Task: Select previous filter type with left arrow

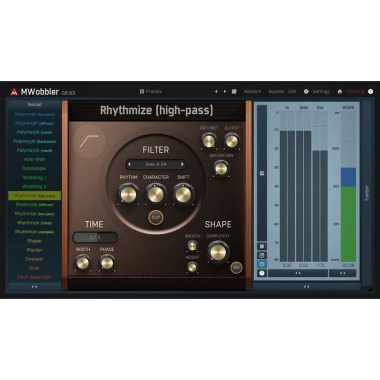Action: pos(129,164)
